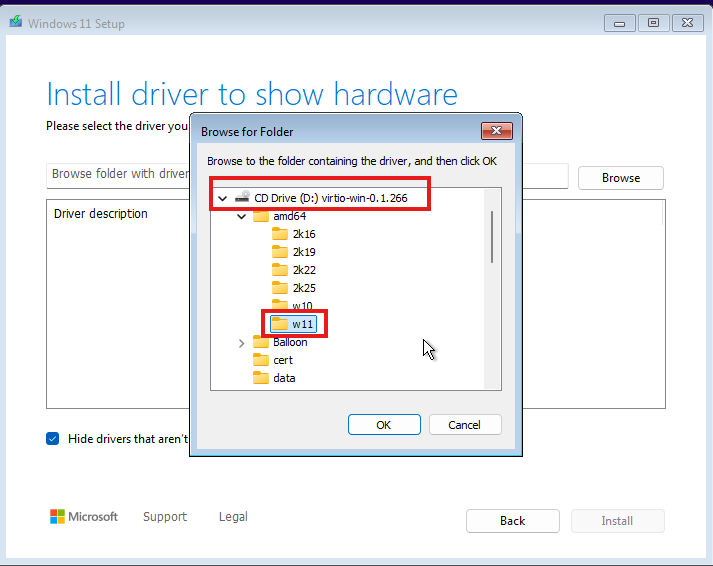Click the w11 folder icon
This screenshot has height=566, width=713.
tap(280, 324)
